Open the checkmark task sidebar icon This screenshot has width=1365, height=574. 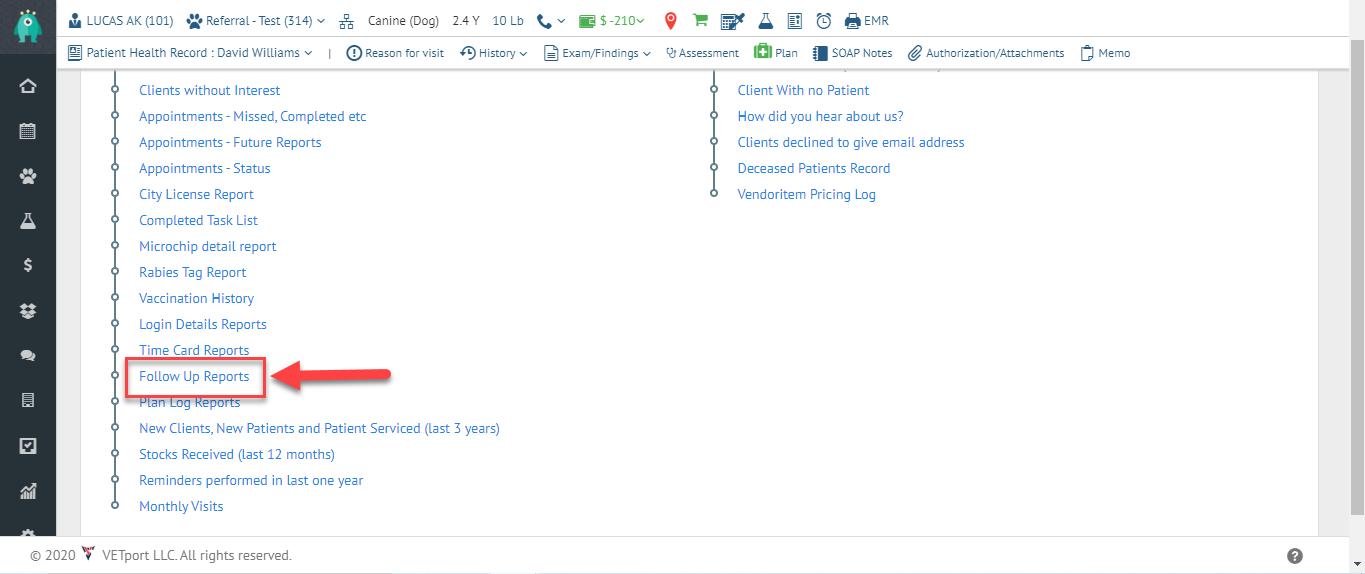[28, 446]
